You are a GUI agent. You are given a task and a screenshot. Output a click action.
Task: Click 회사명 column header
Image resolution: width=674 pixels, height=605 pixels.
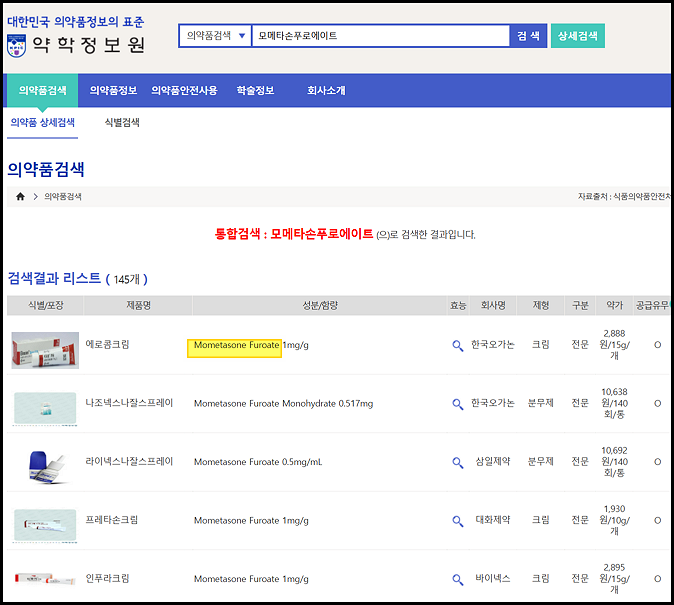coord(493,305)
